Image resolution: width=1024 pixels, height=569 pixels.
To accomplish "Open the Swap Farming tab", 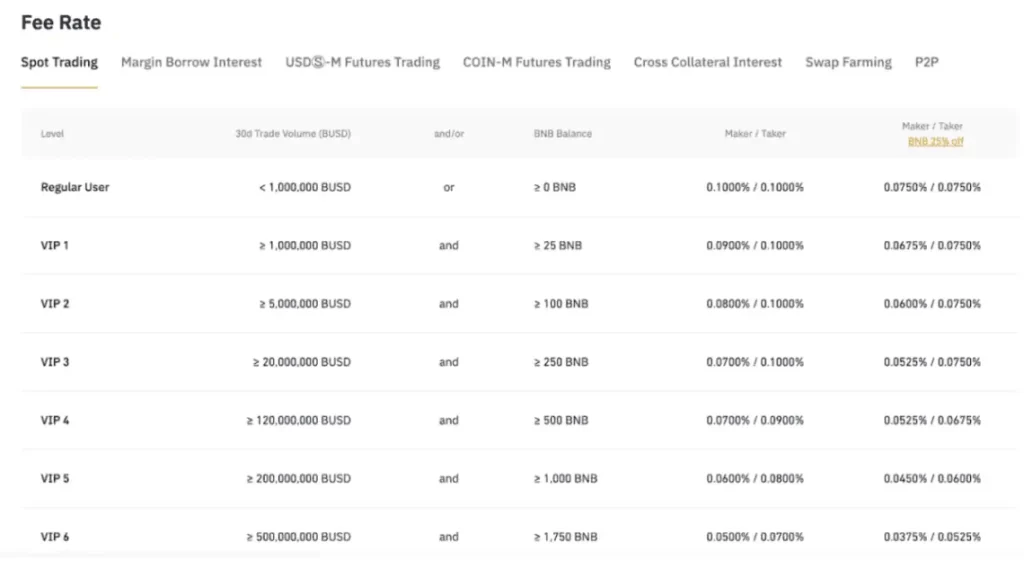I will click(x=848, y=62).
